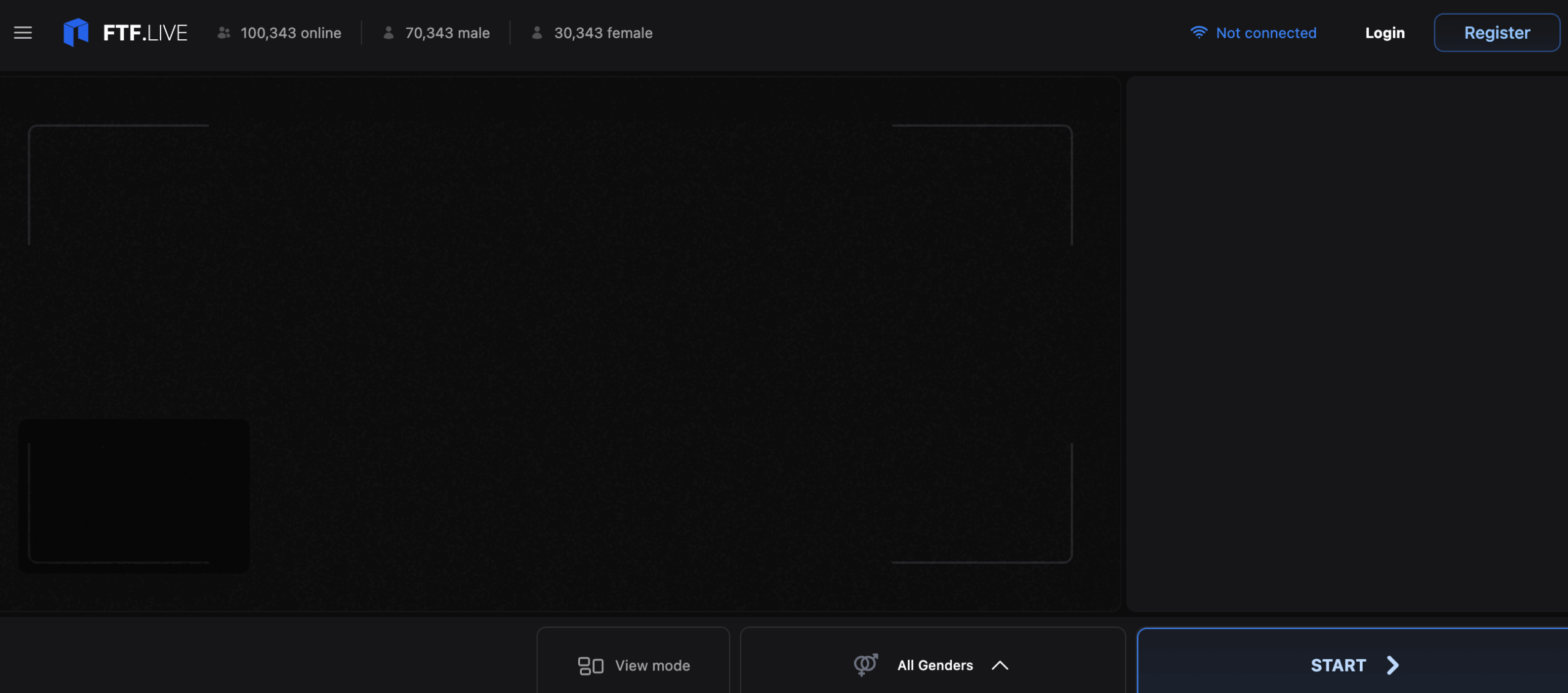
Task: Click the View mode layout icon
Action: pyautogui.click(x=590, y=665)
